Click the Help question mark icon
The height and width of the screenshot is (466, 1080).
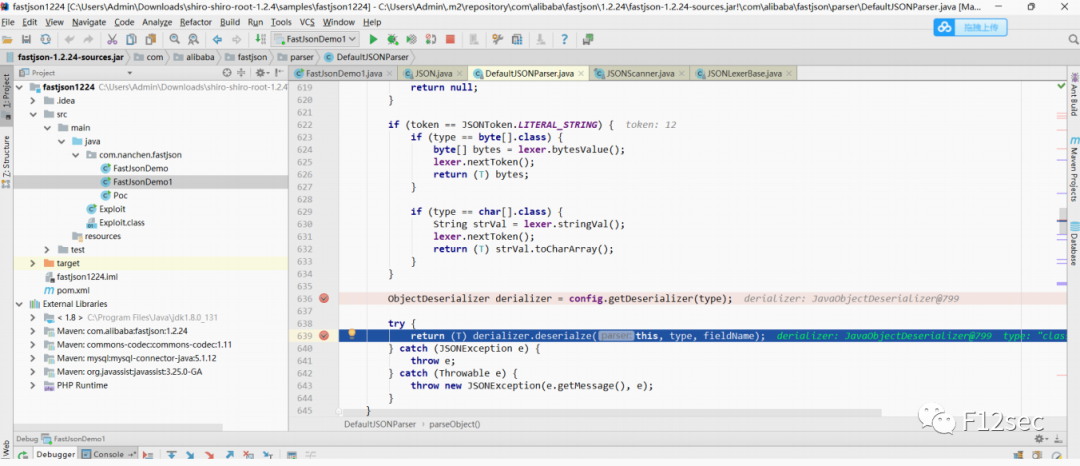(564, 39)
